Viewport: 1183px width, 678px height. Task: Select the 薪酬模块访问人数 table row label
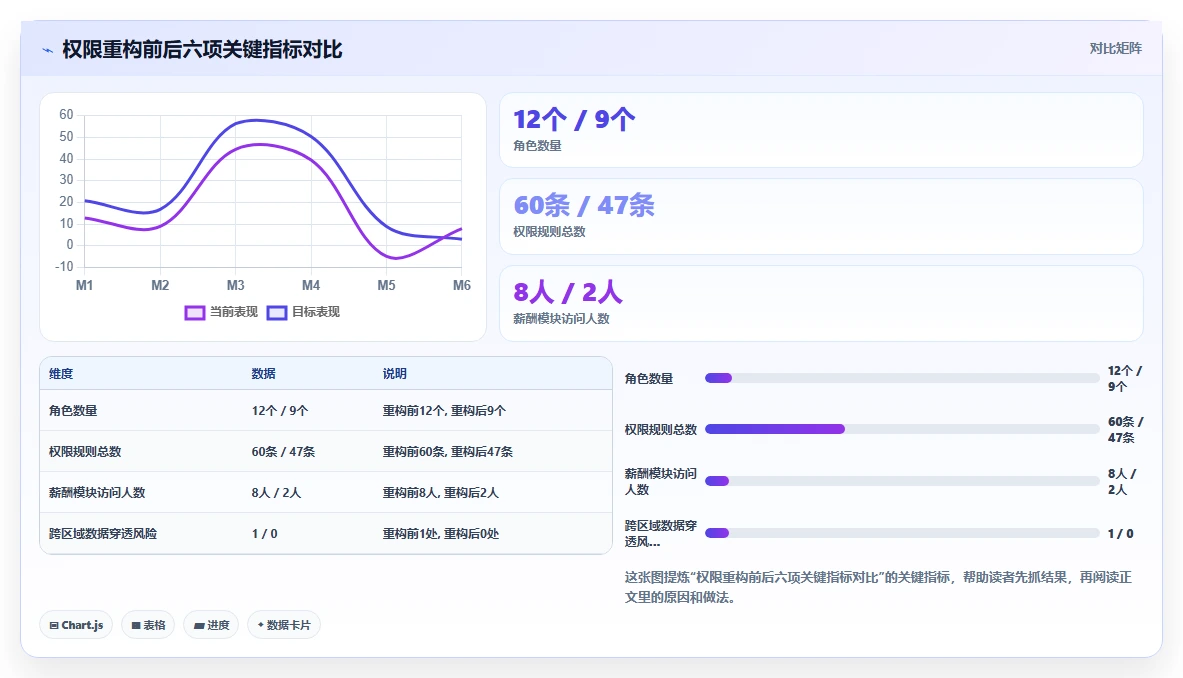pyautogui.click(x=97, y=492)
